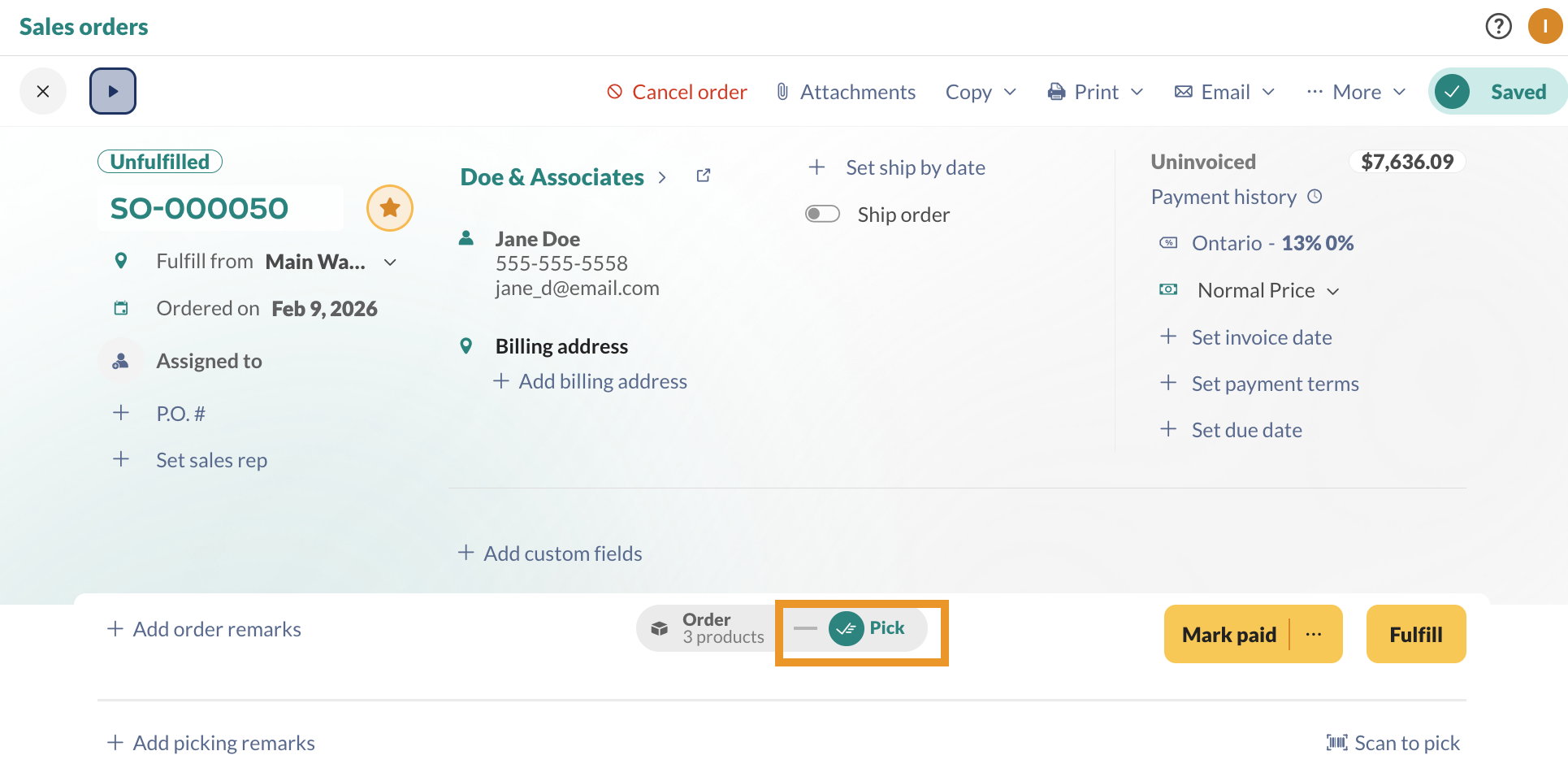Click Add billing address link
Viewport: 1568px width, 777px height.
click(603, 380)
